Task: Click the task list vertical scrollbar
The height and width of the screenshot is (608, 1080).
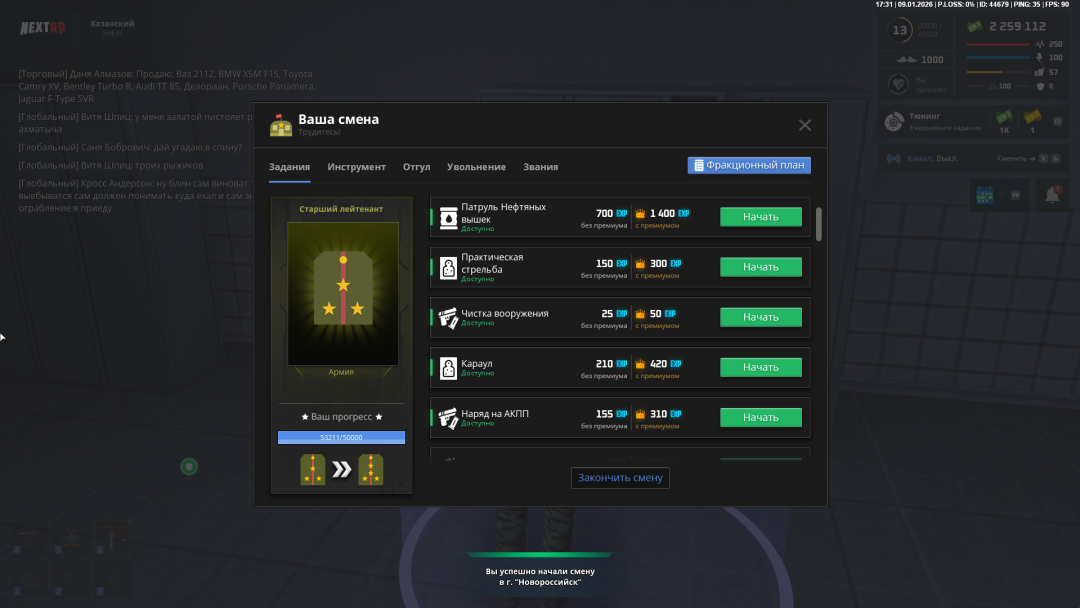Action: click(819, 224)
